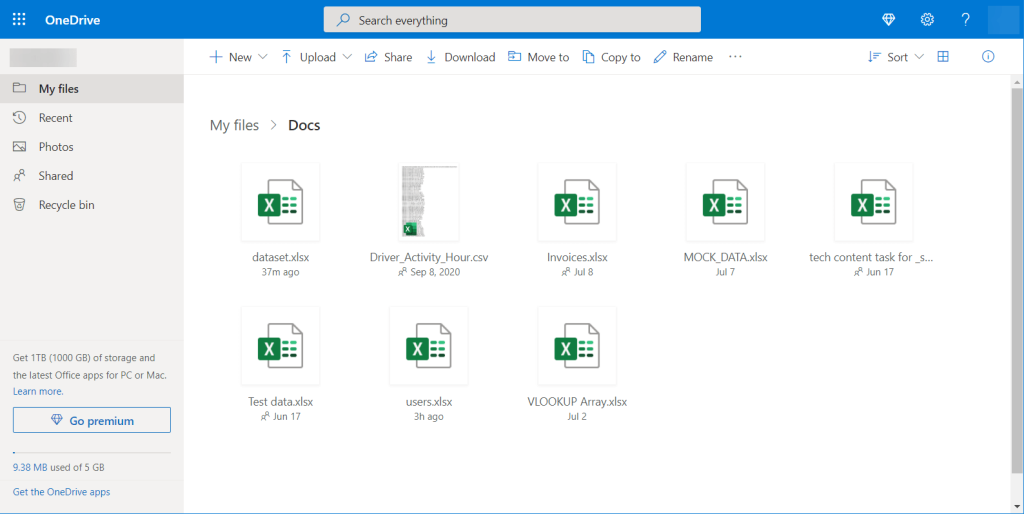Screen dimensions: 1024x514
Task: Click the My files breadcrumb link
Action: pos(234,125)
